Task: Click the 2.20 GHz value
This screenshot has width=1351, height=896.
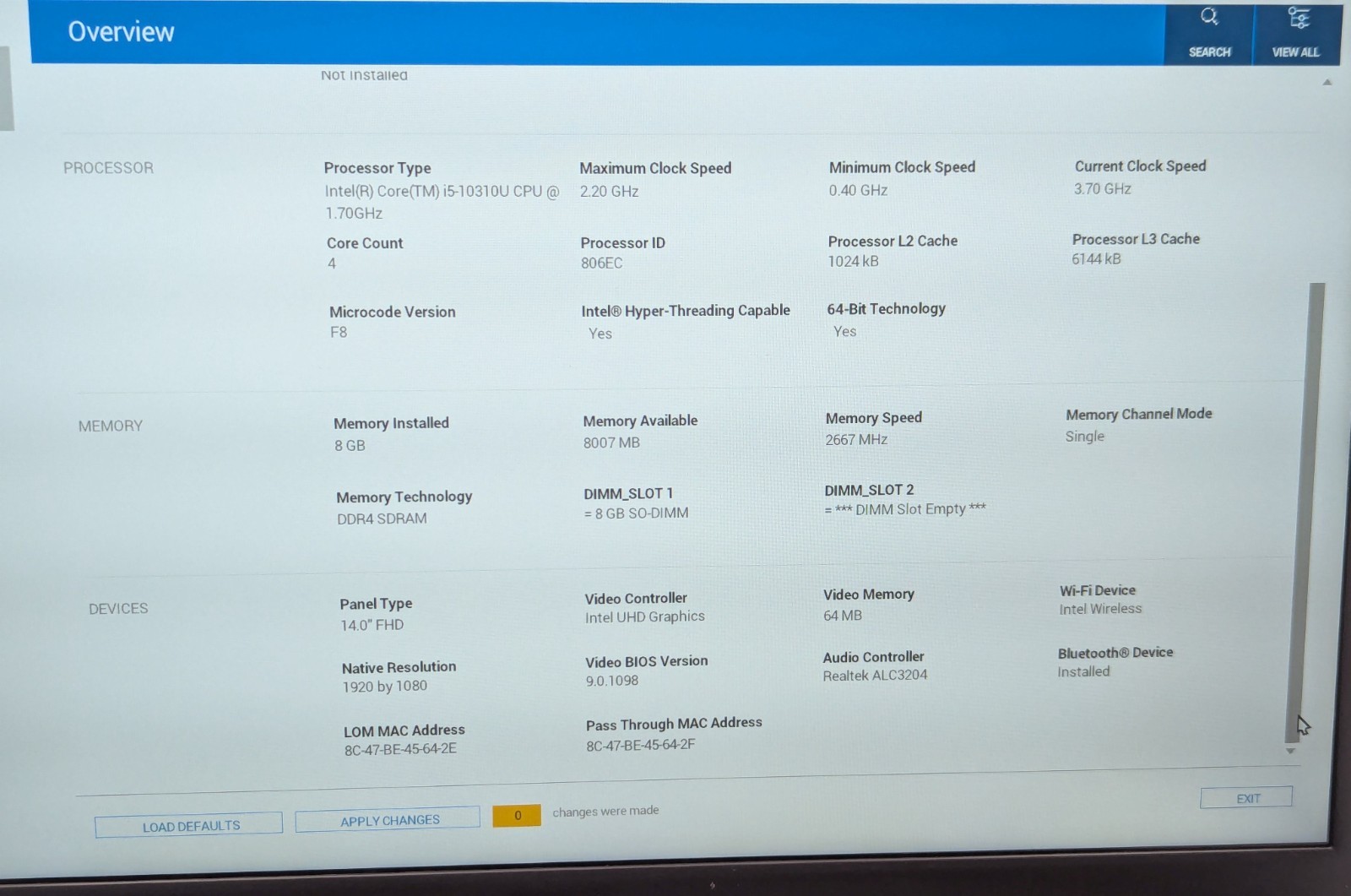Action: (609, 192)
